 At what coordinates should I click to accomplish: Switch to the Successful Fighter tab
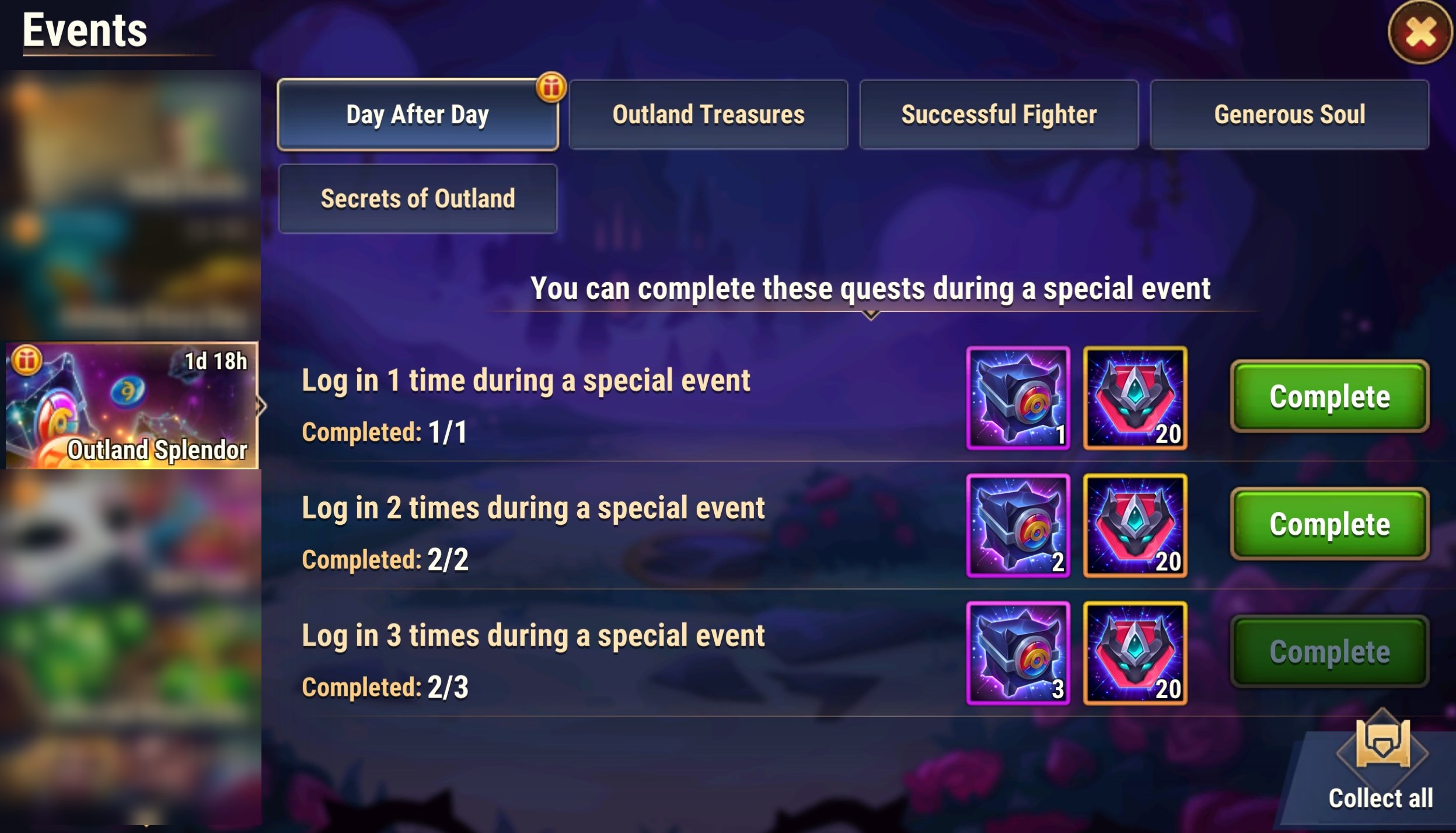pyautogui.click(x=998, y=114)
